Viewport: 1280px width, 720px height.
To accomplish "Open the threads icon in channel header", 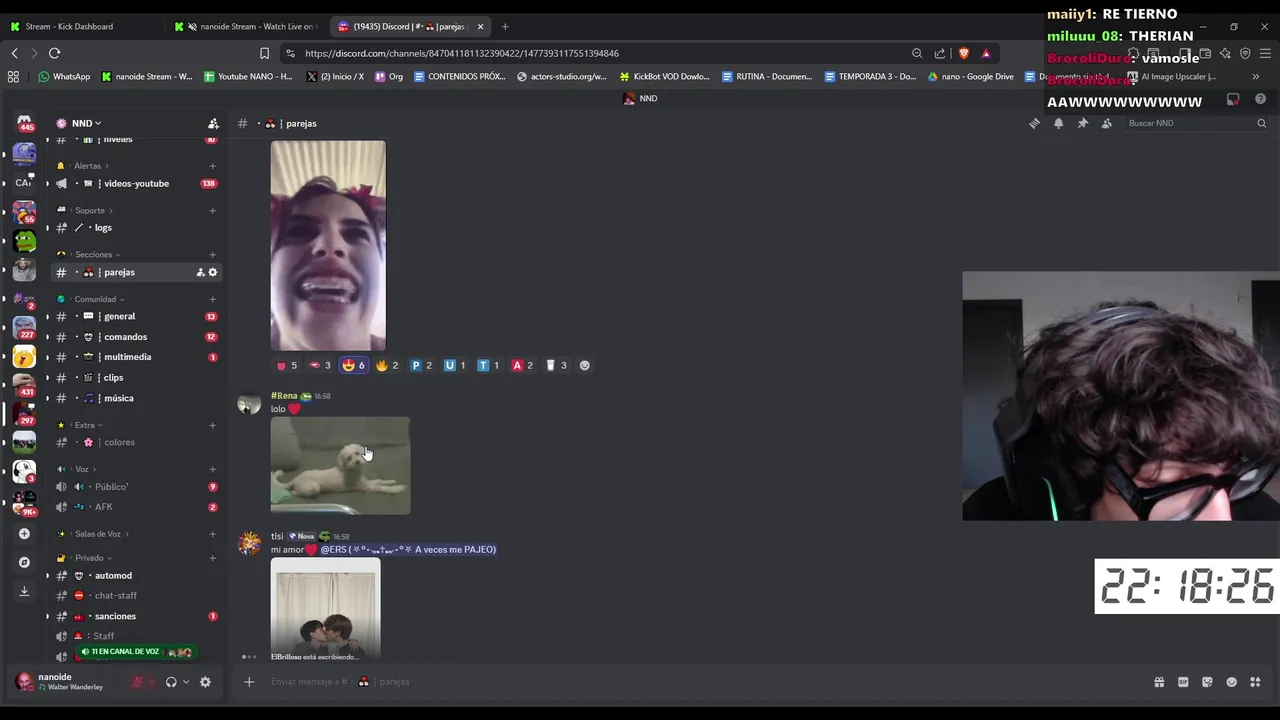I will tap(1034, 123).
